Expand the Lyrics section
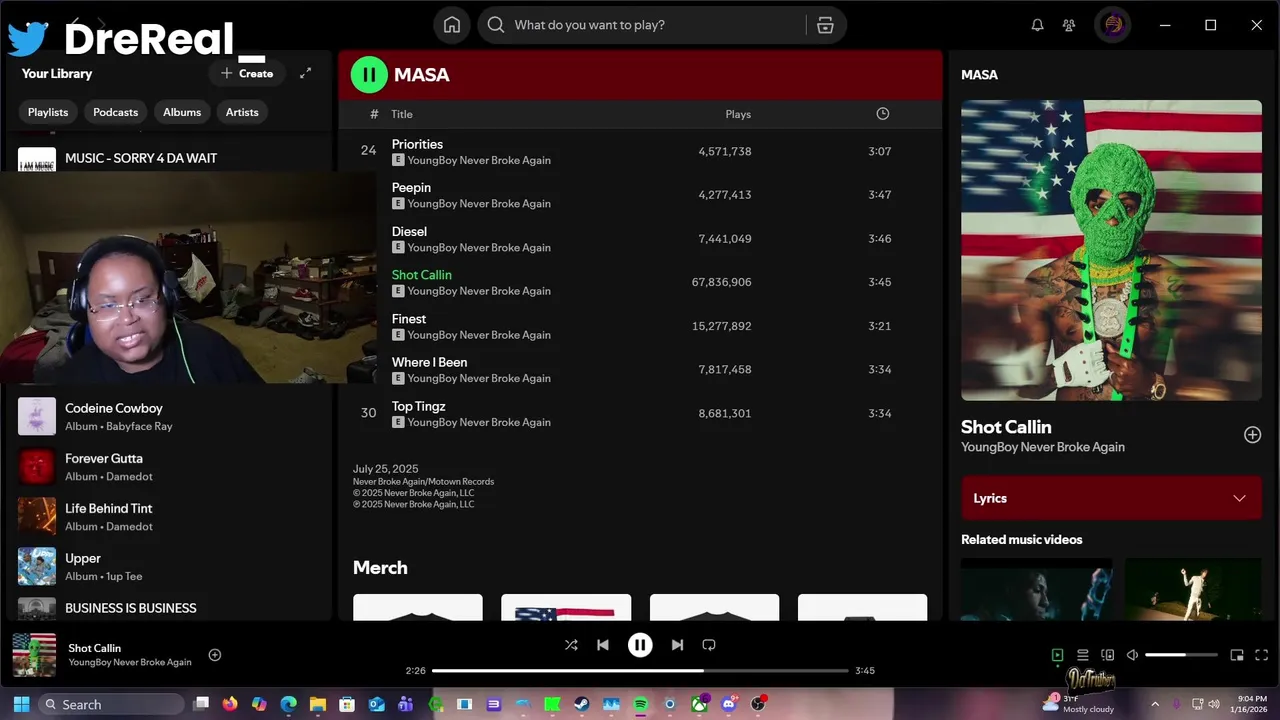1280x720 pixels. (1111, 498)
